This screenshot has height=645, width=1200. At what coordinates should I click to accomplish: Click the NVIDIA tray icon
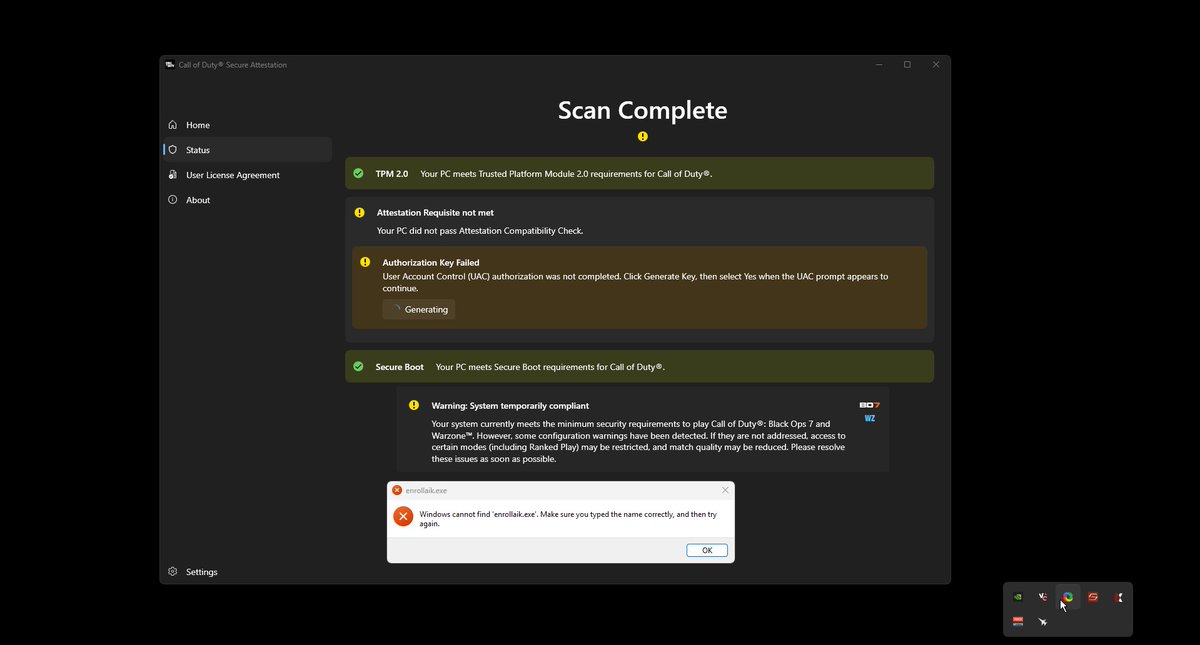pyautogui.click(x=1018, y=597)
